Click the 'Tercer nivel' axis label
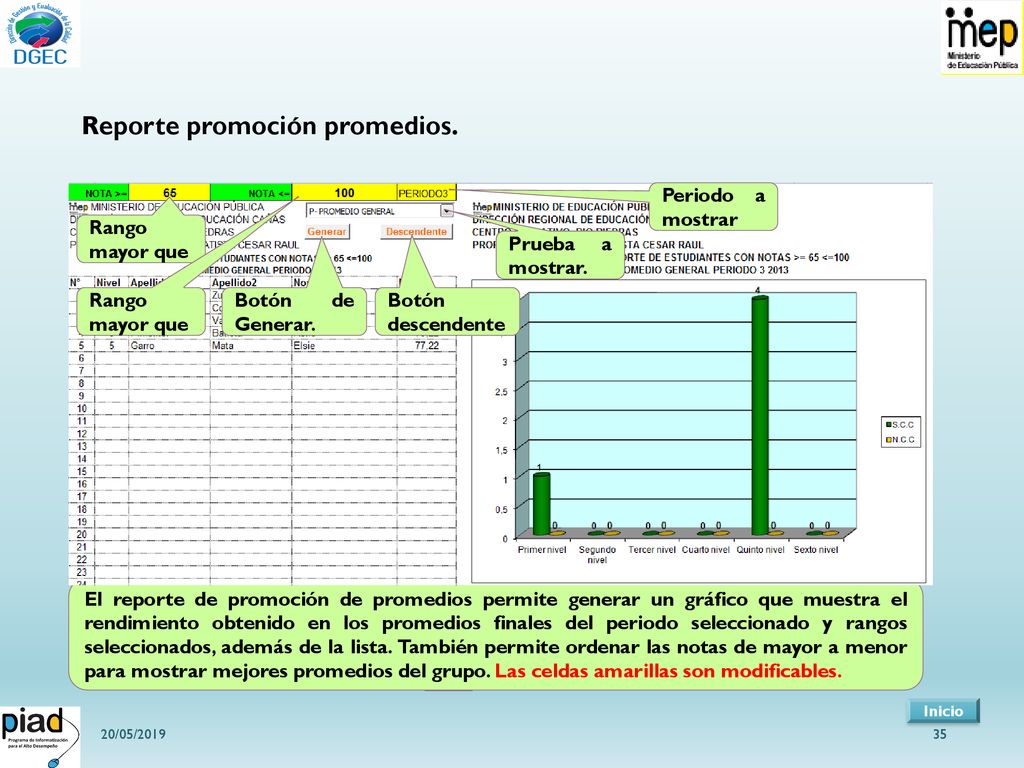Image resolution: width=1024 pixels, height=768 pixels. [652, 550]
